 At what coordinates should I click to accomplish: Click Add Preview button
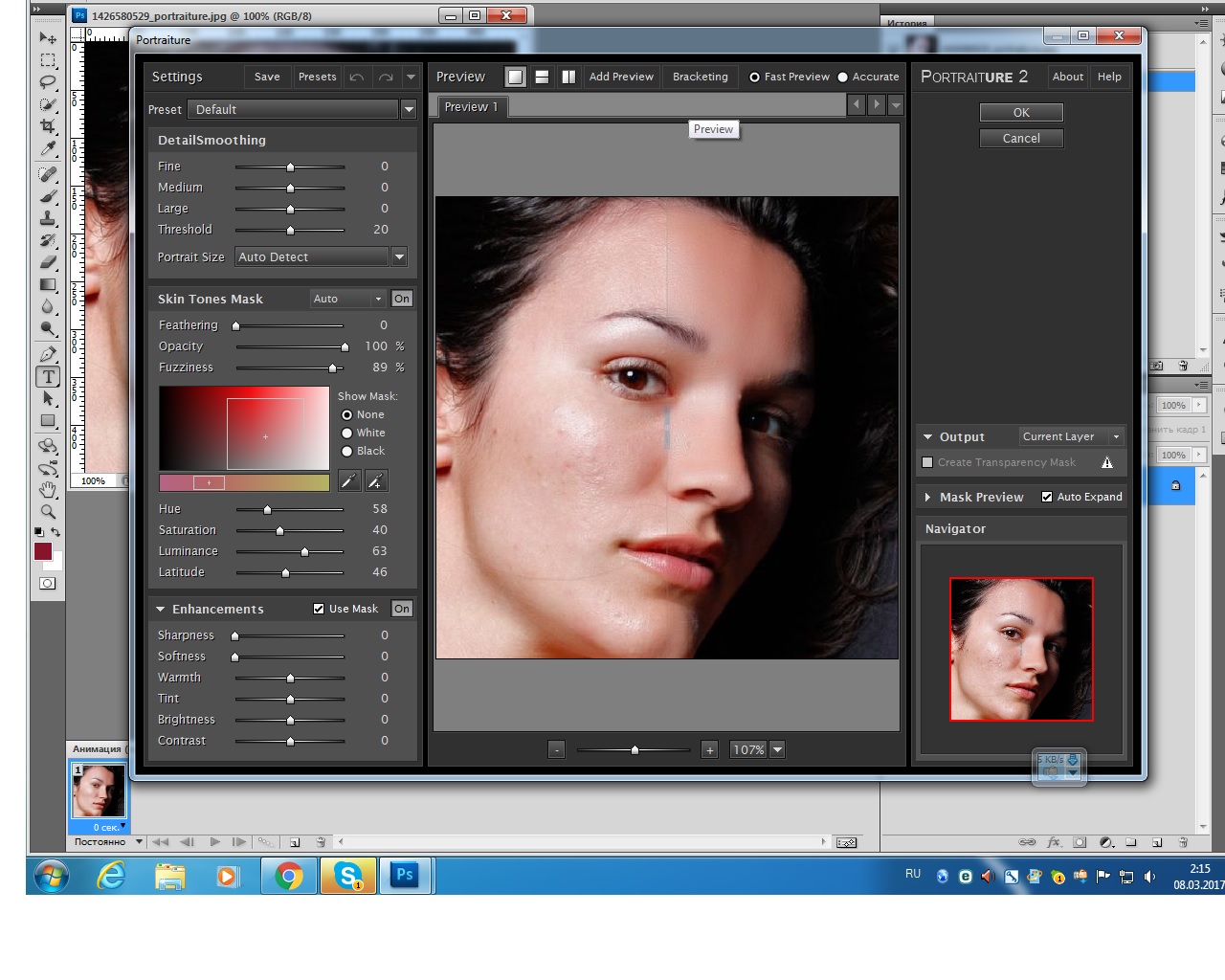(621, 77)
